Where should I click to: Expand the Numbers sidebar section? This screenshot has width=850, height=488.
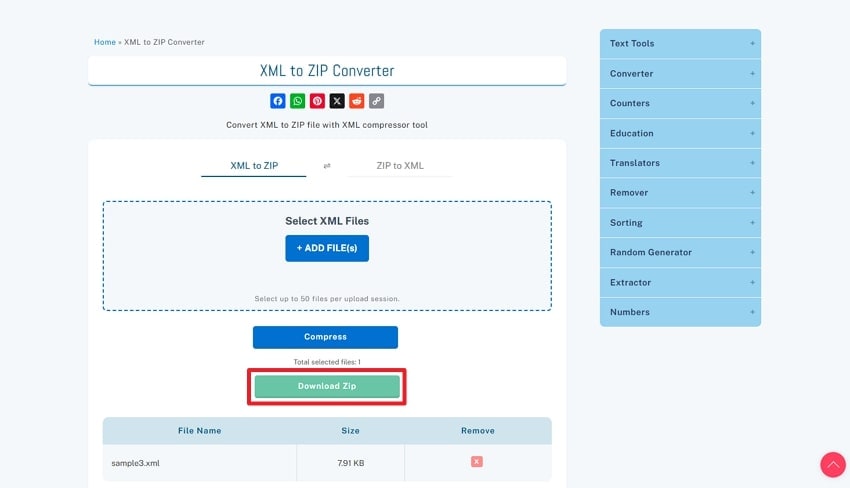(680, 312)
